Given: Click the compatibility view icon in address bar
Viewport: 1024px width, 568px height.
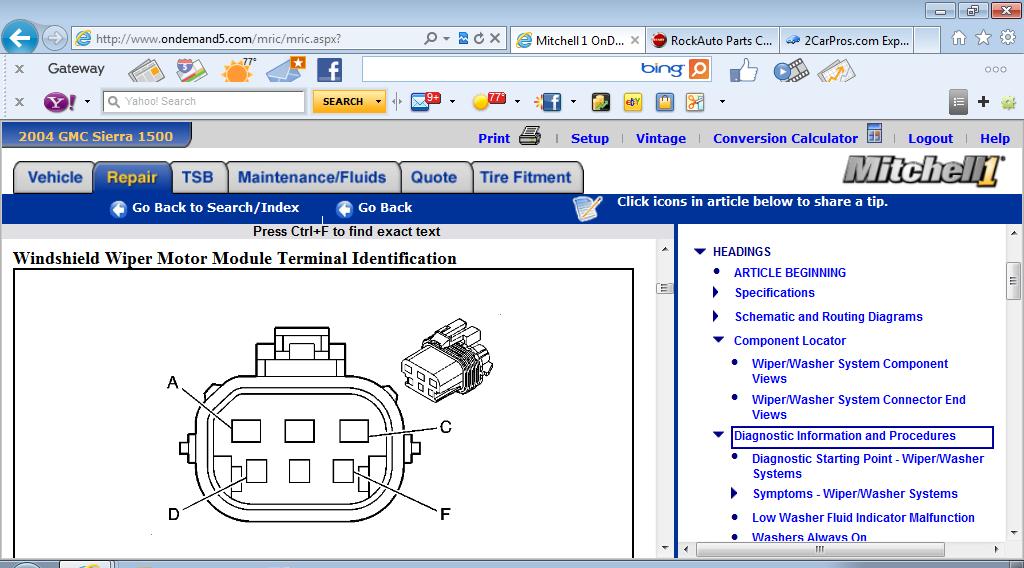Looking at the screenshot, I should coord(463,39).
